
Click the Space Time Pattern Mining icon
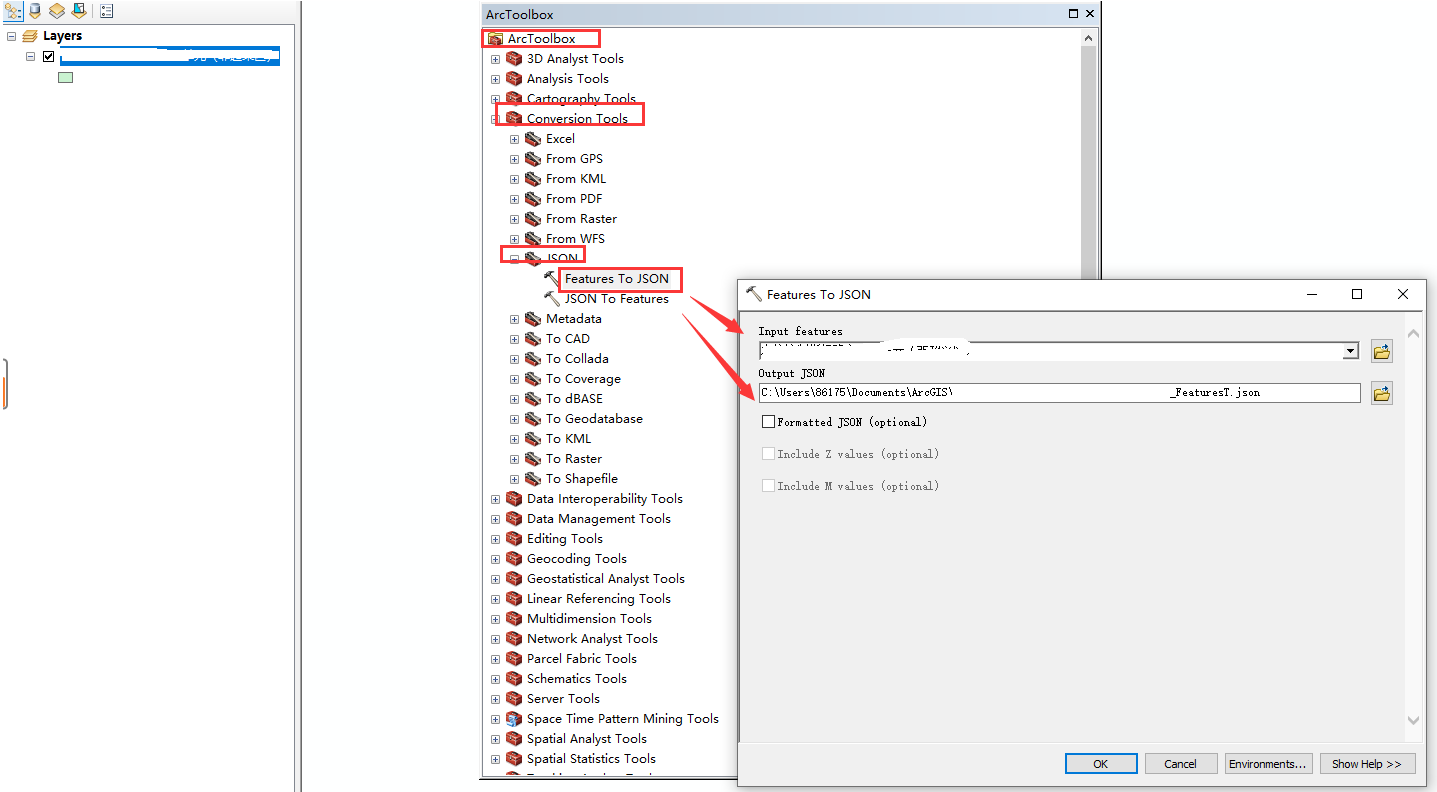coord(514,719)
